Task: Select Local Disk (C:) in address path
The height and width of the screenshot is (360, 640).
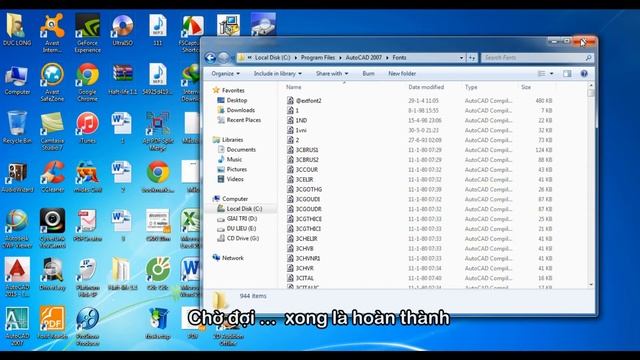Action: (x=272, y=58)
